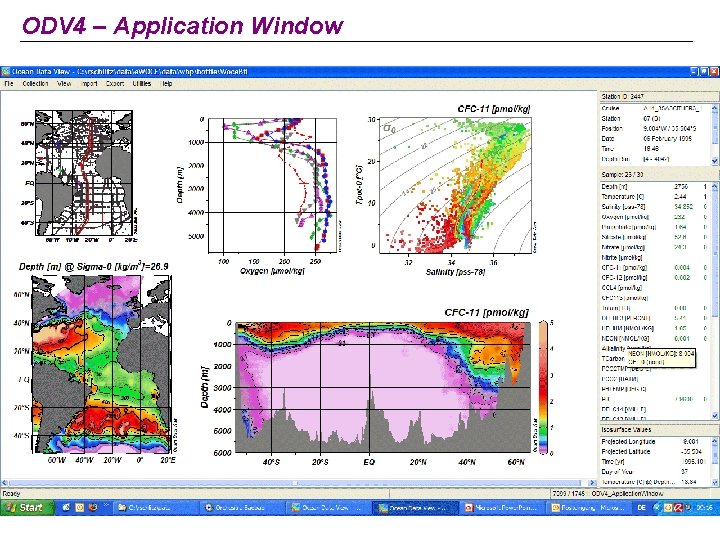Select the 'Oxygen' sample row
The height and width of the screenshot is (540, 720).
(655, 217)
